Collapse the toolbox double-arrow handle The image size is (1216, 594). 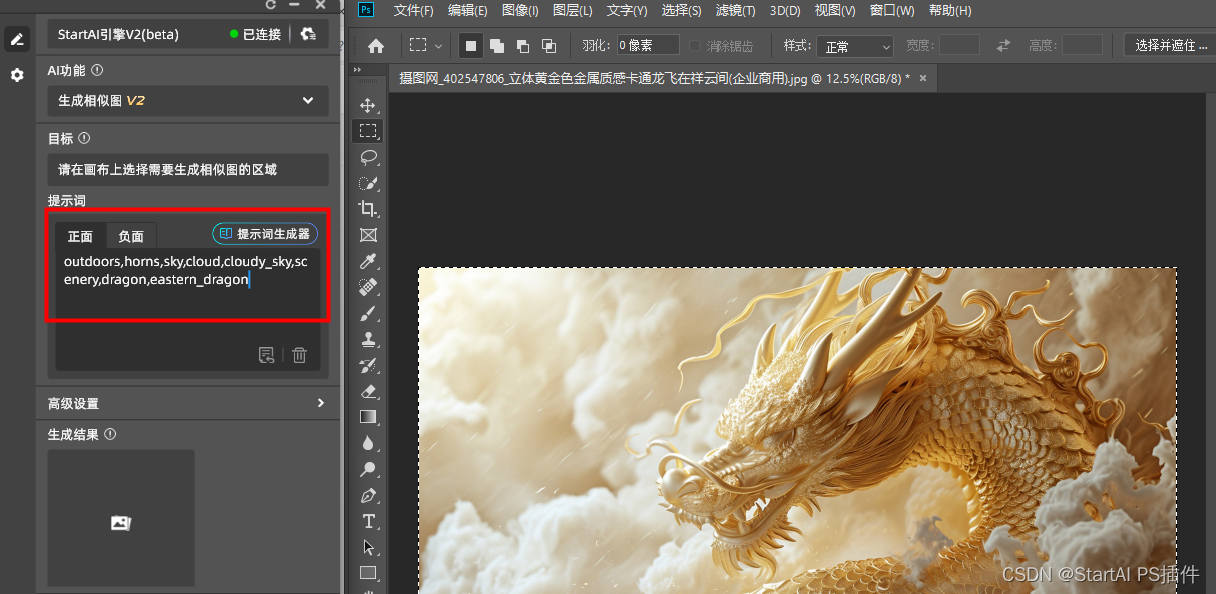tap(356, 72)
